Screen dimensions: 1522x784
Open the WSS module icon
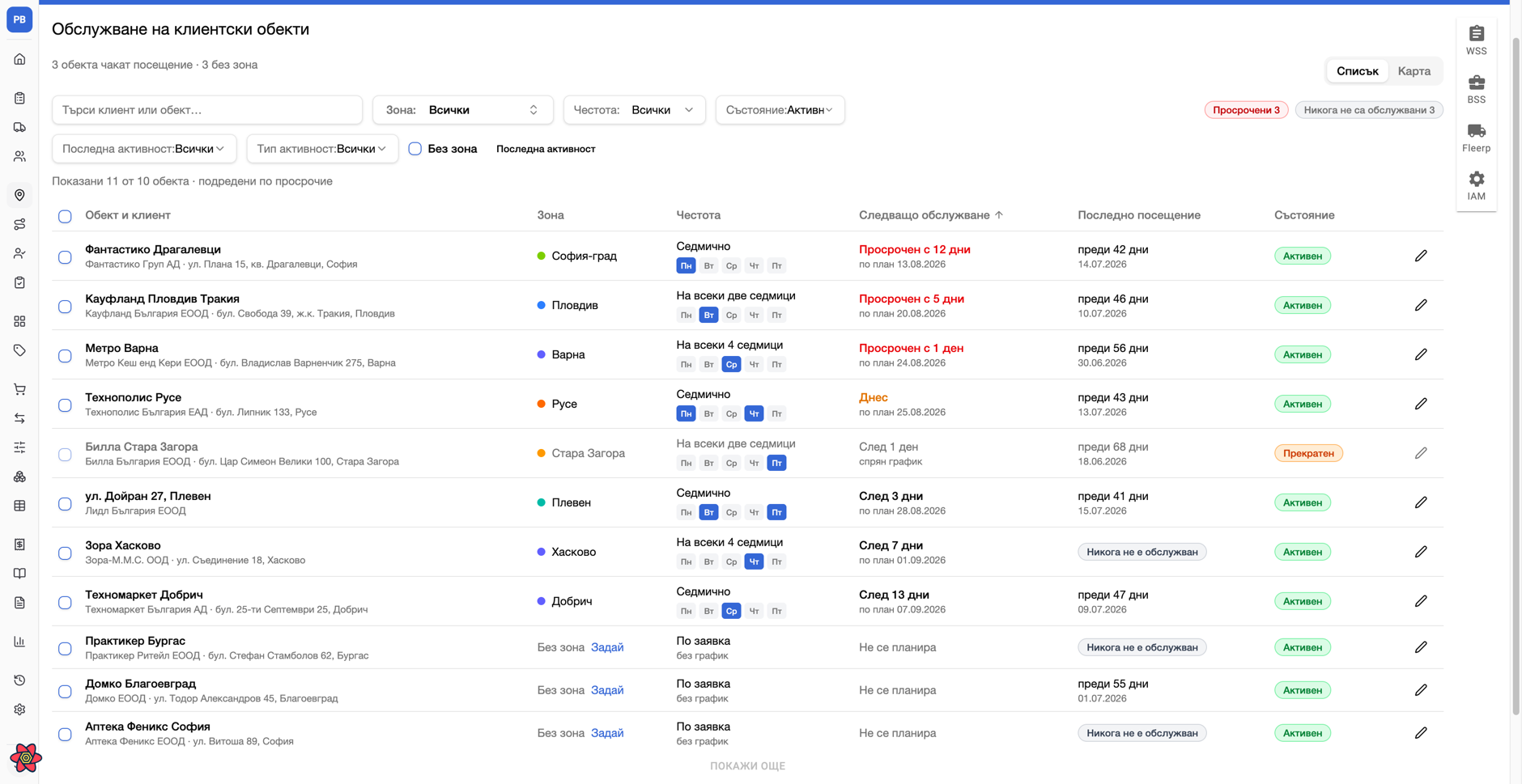1476,40
